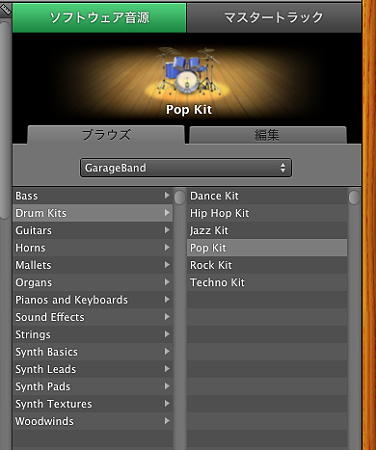This screenshot has height=450, width=376.
Task: Expand the arrow next to Bass
Action: [167, 195]
